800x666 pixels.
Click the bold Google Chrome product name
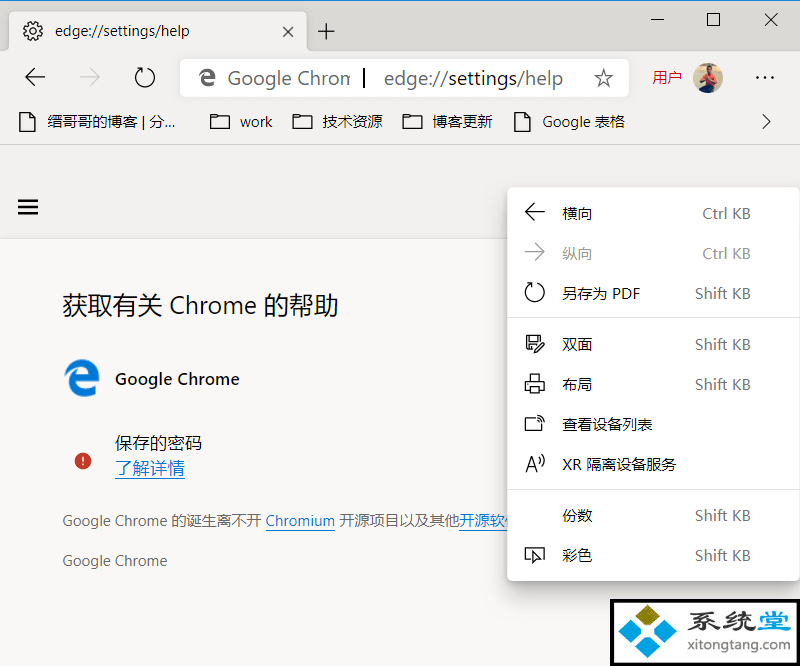177,379
